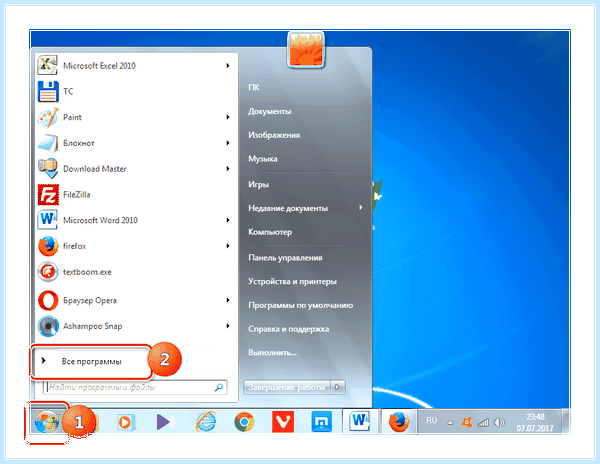Open the arrow beside Завершение работы
This screenshot has width=600, height=464.
coord(338,387)
